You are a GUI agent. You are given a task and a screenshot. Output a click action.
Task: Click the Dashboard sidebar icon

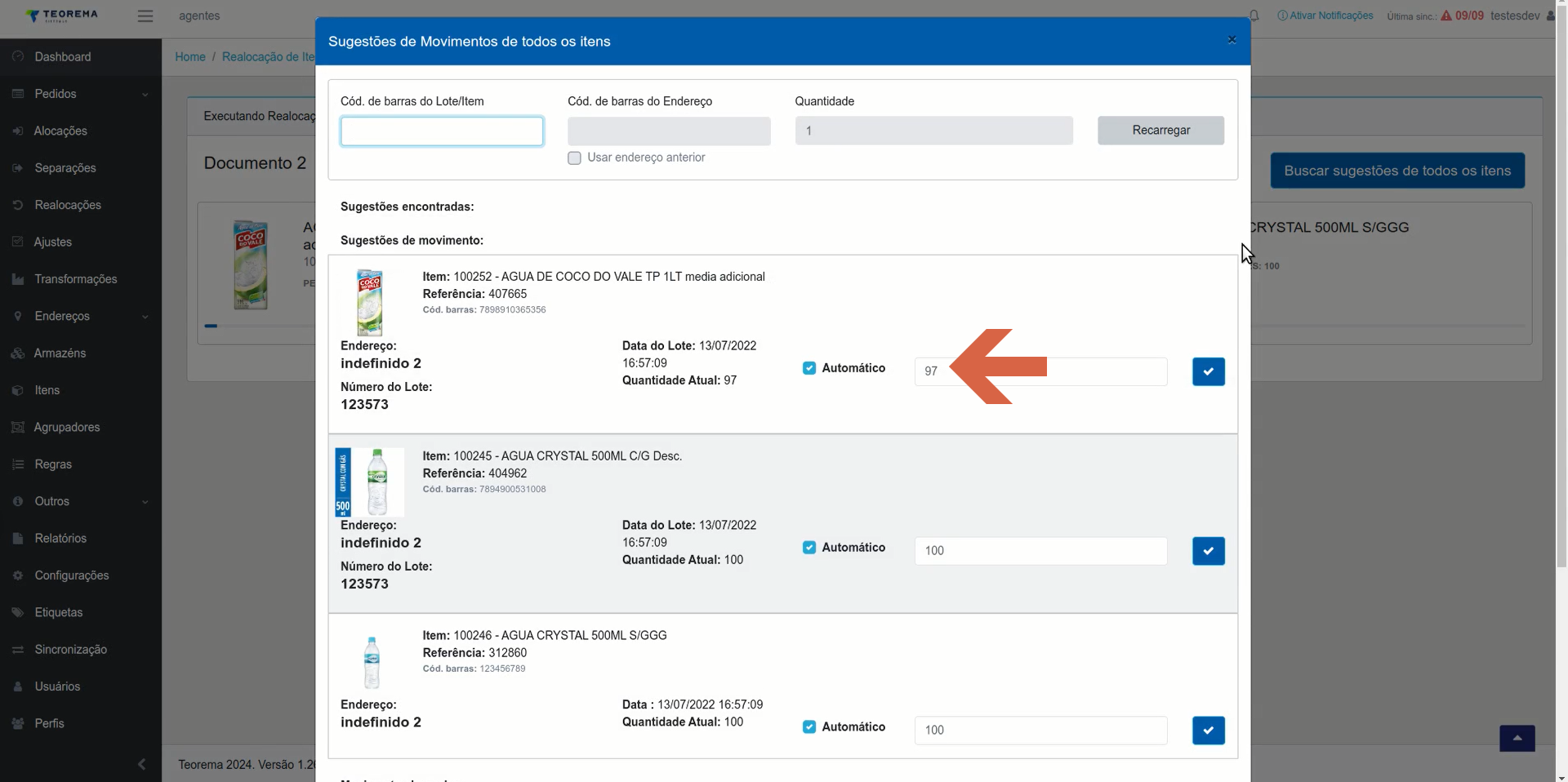point(18,56)
